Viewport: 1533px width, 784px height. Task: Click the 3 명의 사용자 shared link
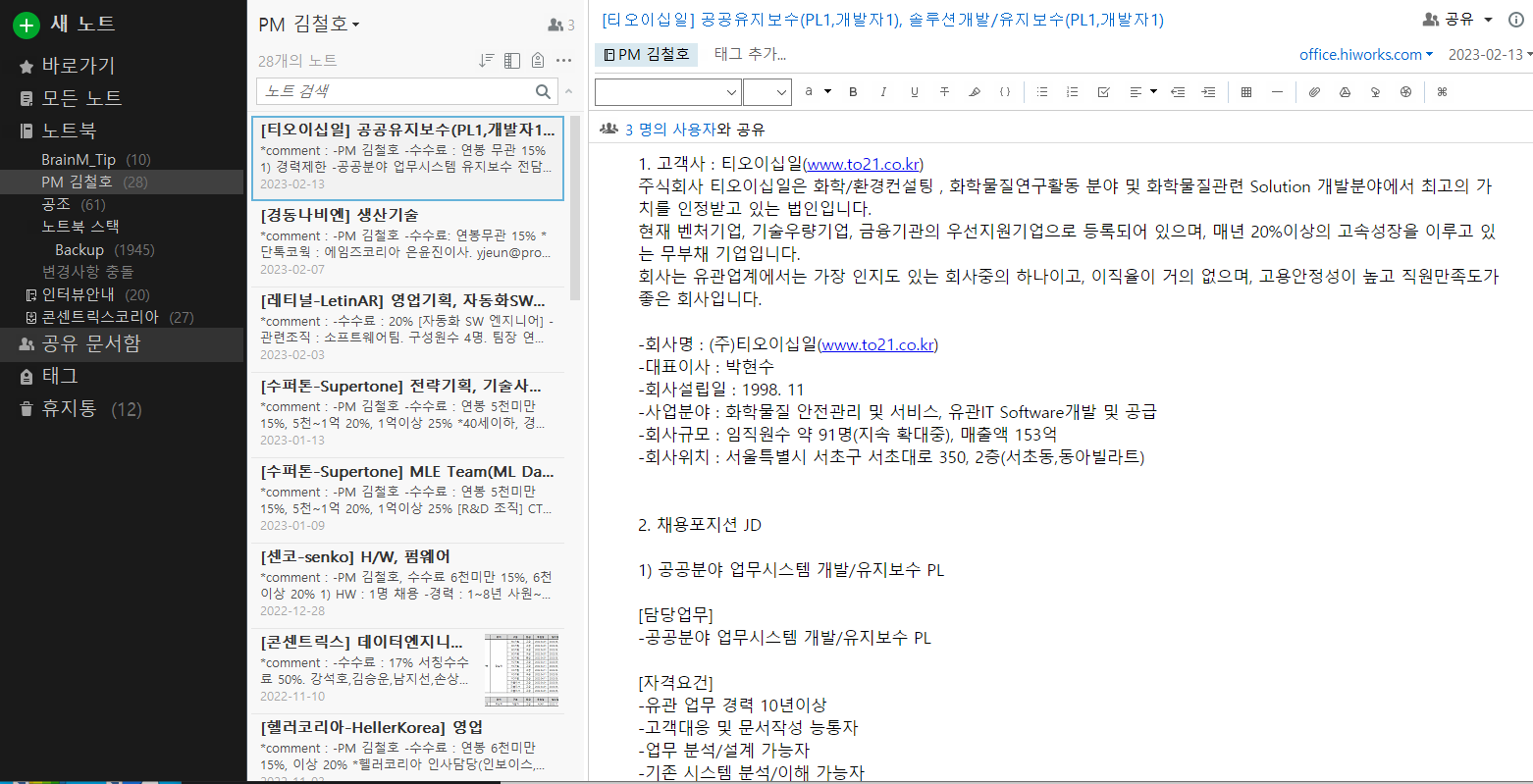click(670, 130)
